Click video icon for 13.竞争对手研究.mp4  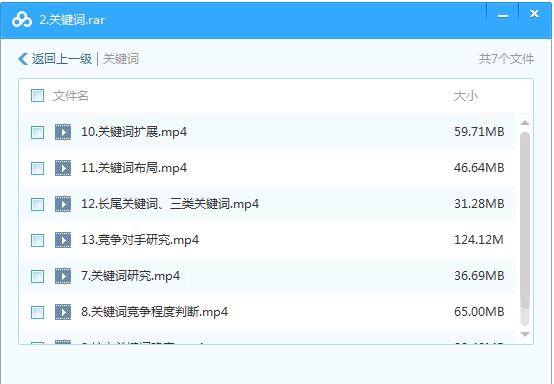pyautogui.click(x=63, y=240)
